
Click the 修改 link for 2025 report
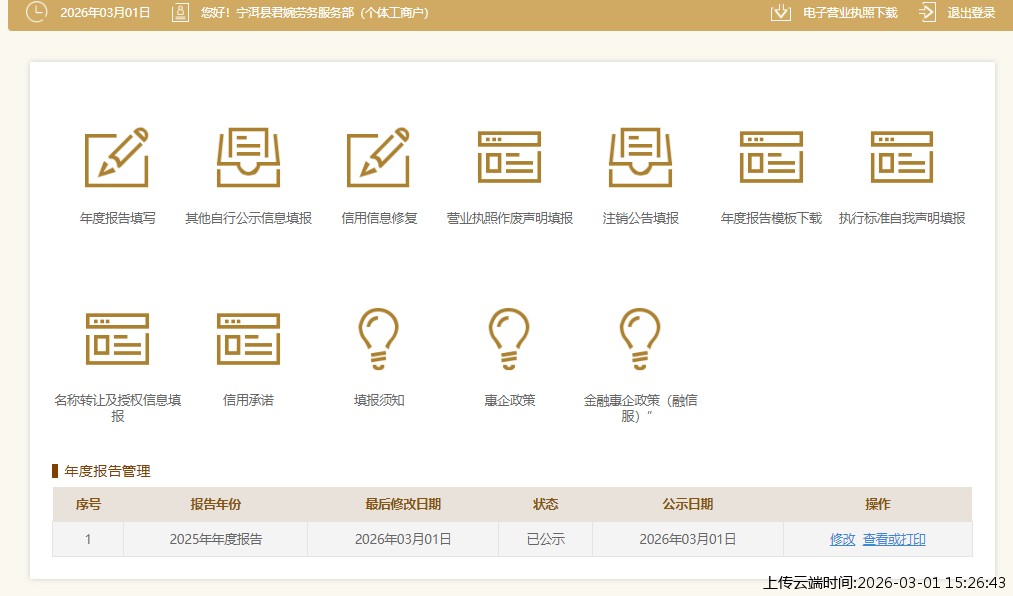(x=842, y=539)
